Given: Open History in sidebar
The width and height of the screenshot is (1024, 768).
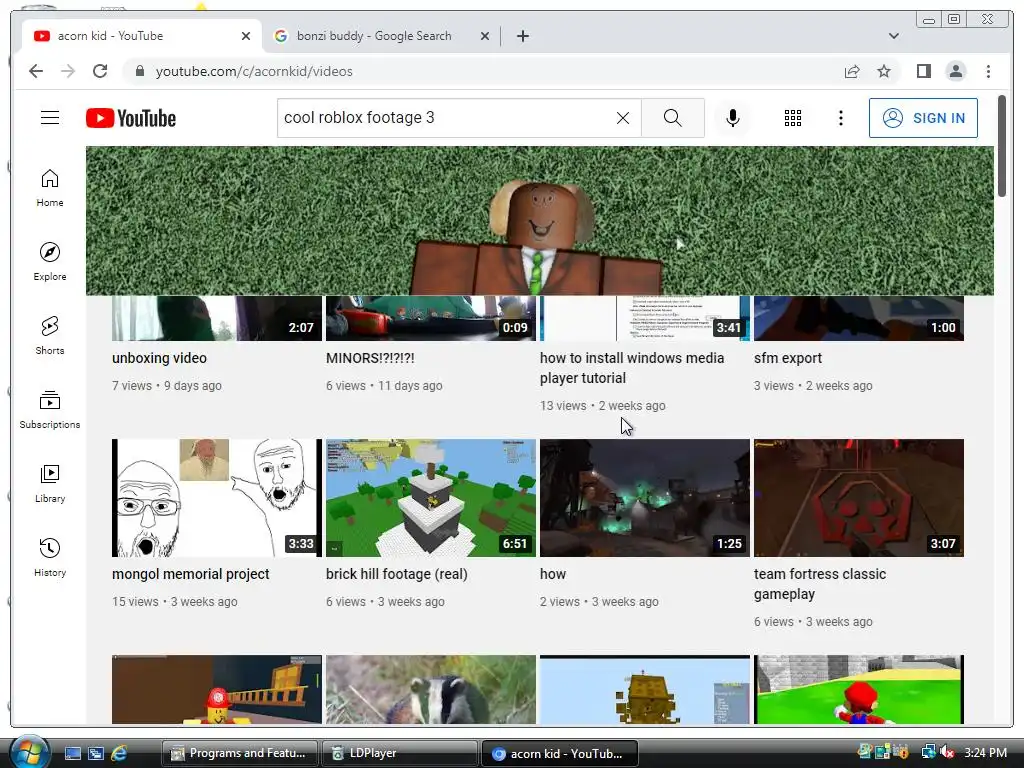Looking at the screenshot, I should [x=50, y=557].
